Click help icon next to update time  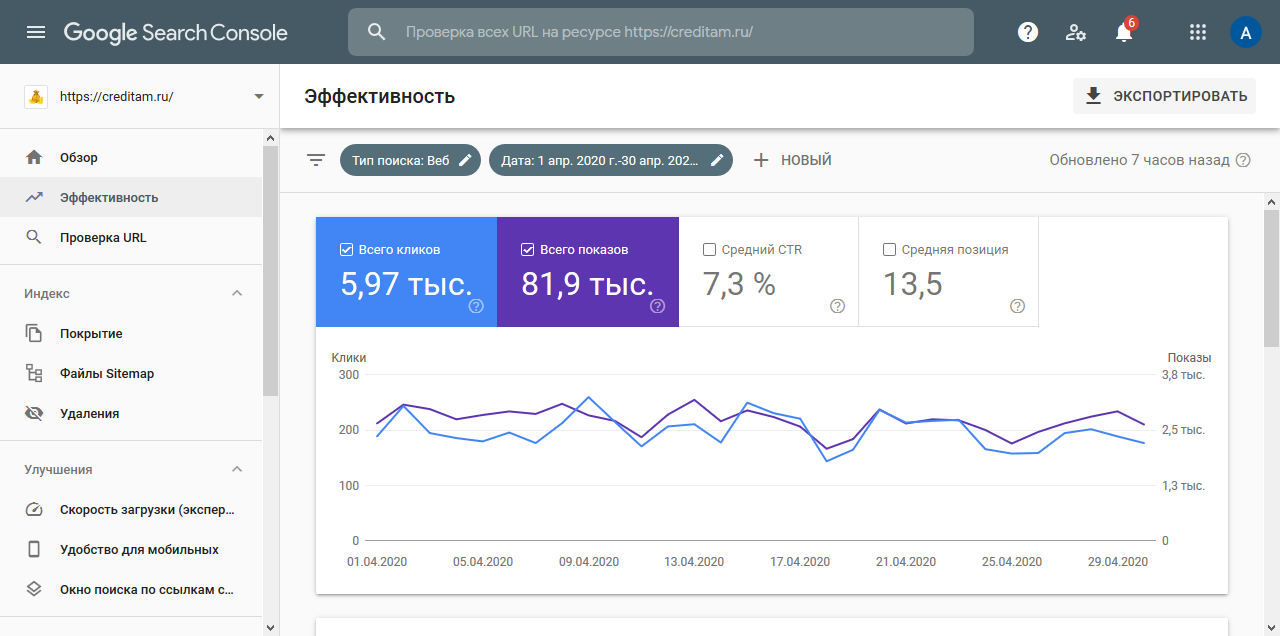1243,160
